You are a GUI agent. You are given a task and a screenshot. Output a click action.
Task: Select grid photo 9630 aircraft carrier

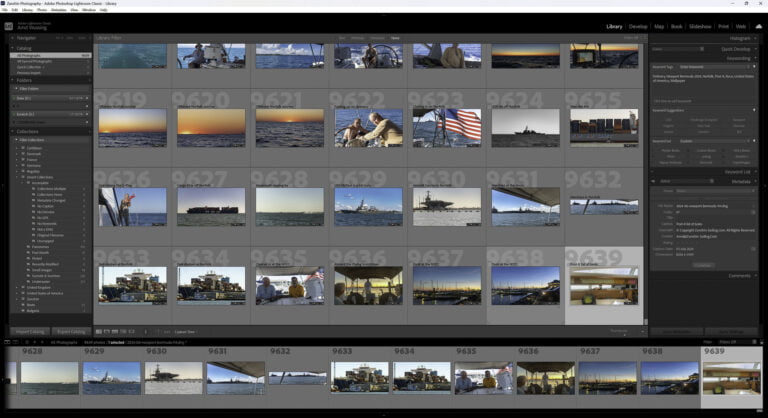pos(447,206)
